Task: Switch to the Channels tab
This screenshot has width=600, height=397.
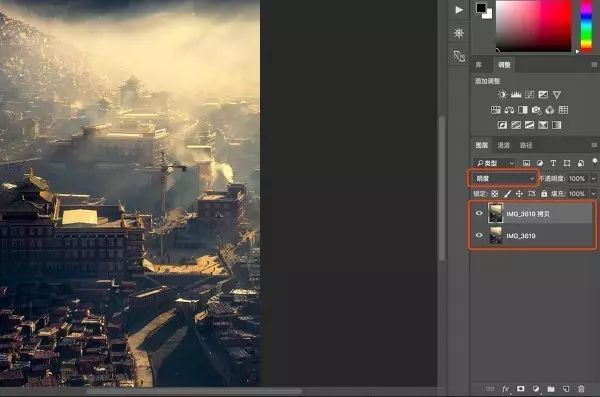Action: [x=504, y=145]
